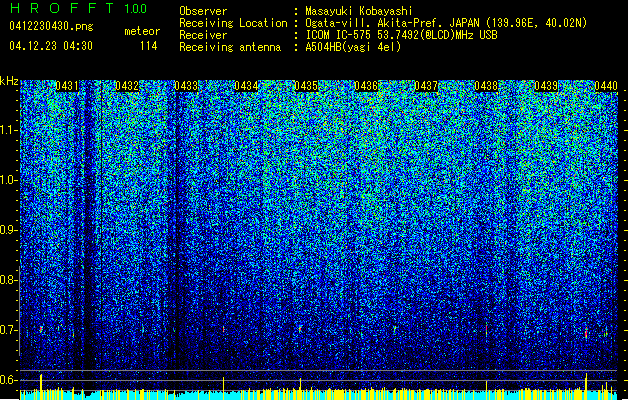Click the 0439 time marker
The height and width of the screenshot is (400, 629).
546,86
